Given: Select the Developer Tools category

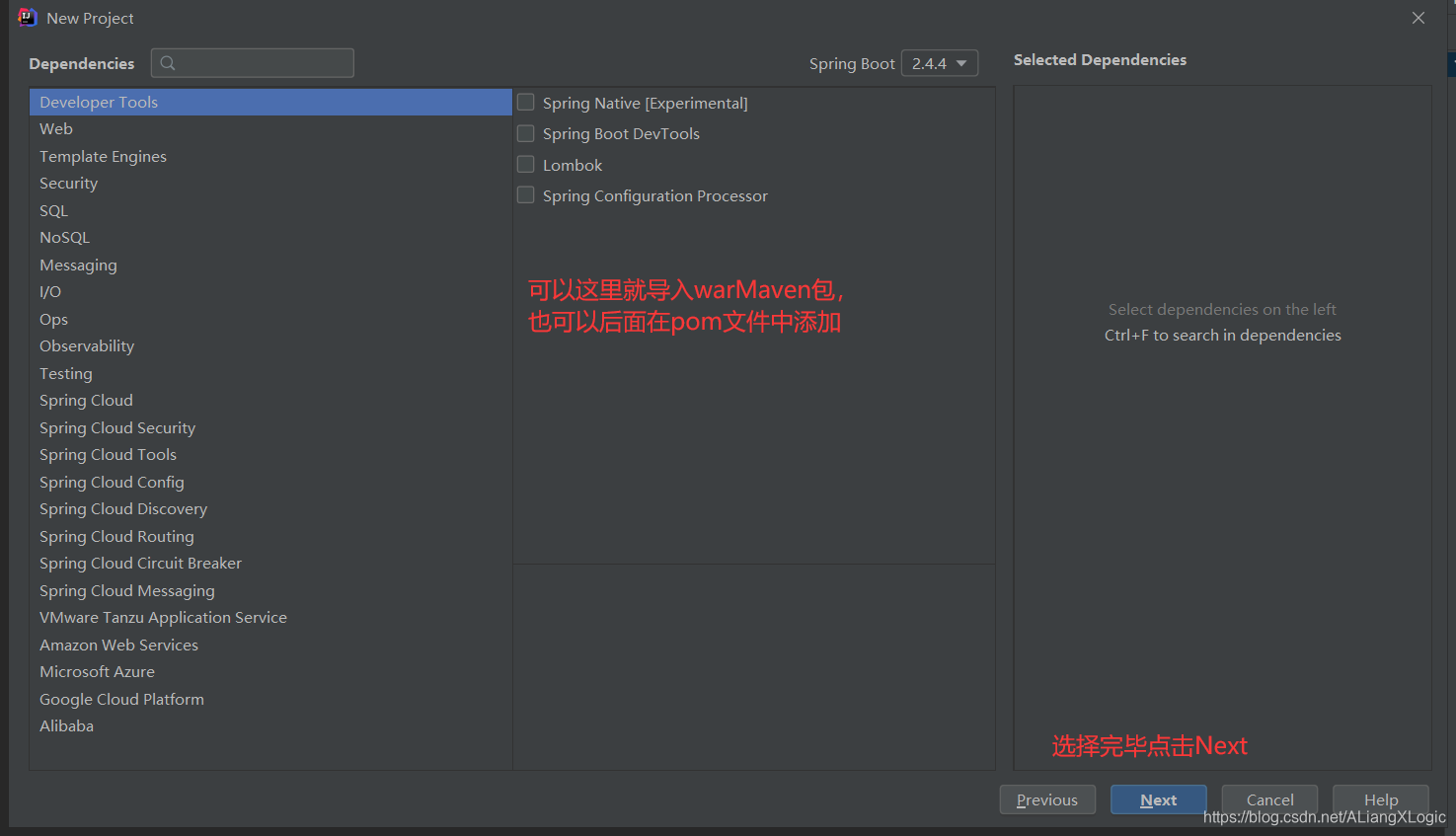Looking at the screenshot, I should pos(270,102).
